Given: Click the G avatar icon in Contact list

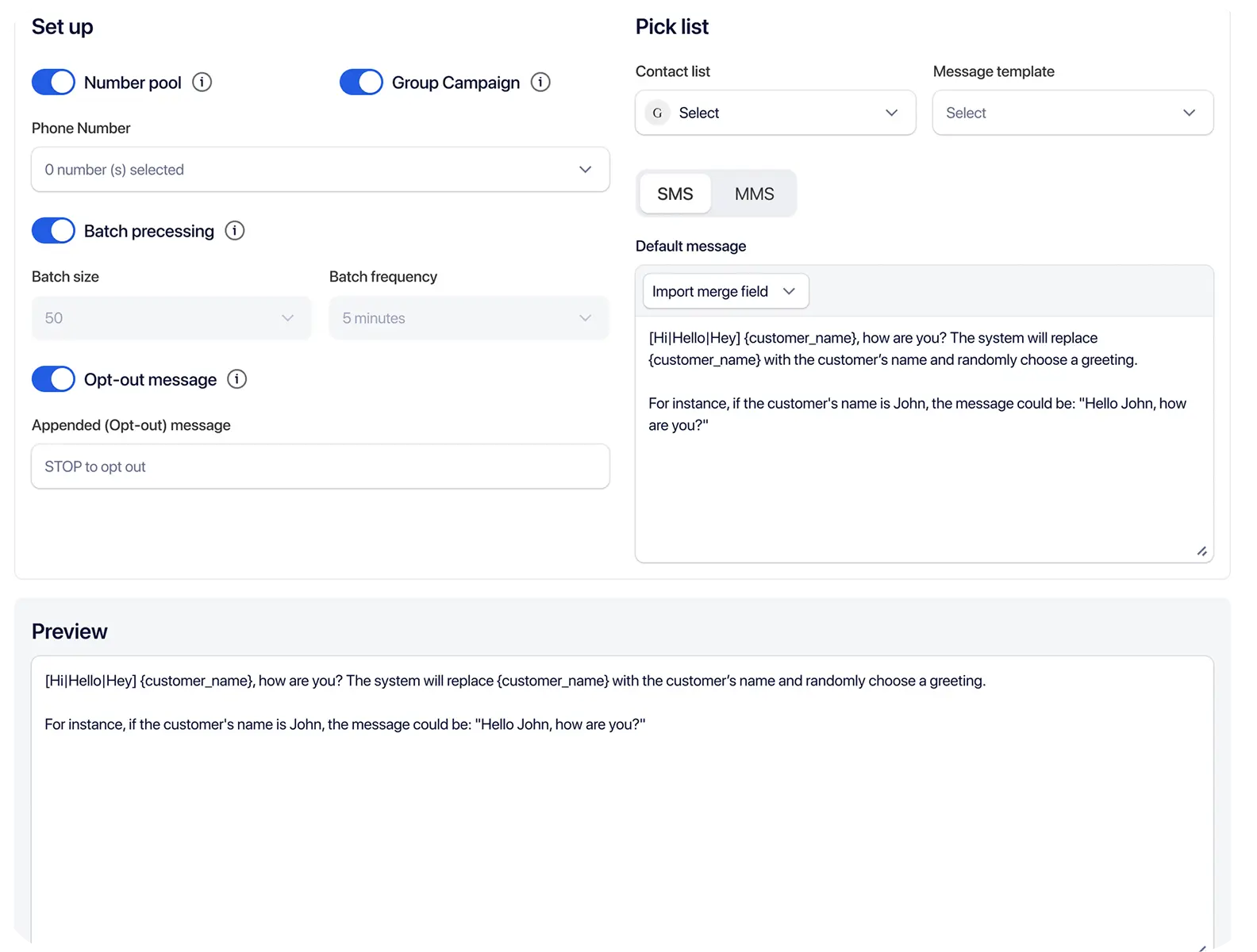Looking at the screenshot, I should pos(657,113).
